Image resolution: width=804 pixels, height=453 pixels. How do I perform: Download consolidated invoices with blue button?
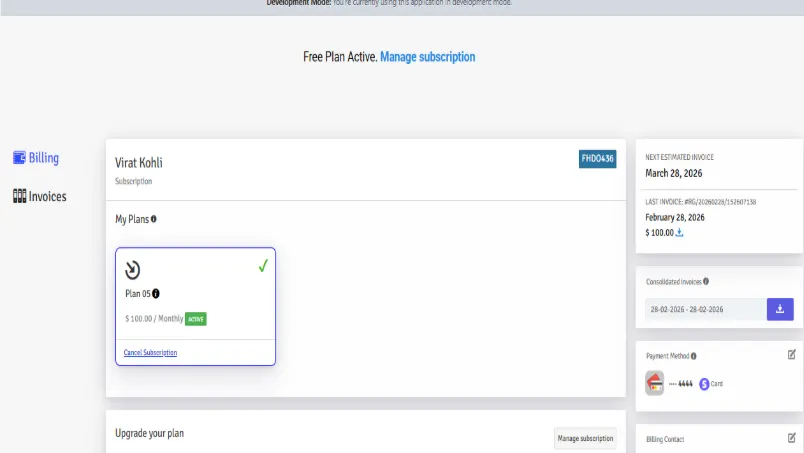click(x=780, y=309)
